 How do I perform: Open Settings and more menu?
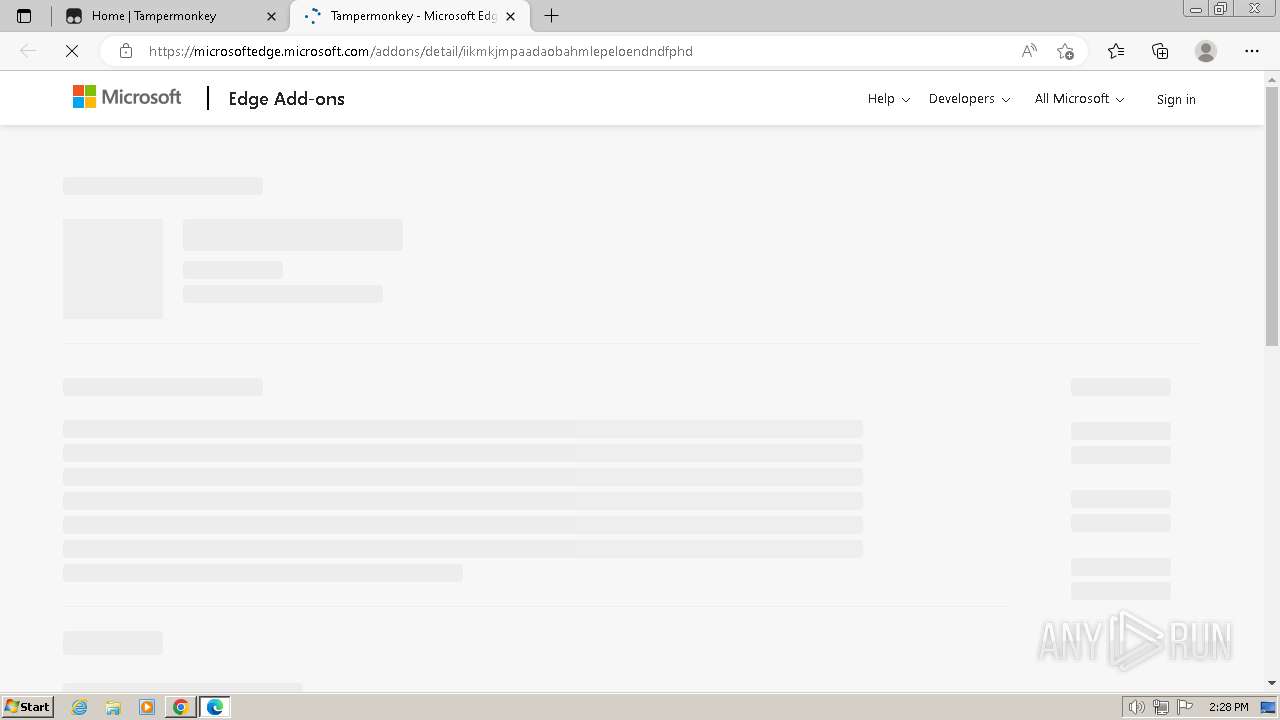tap(1252, 51)
